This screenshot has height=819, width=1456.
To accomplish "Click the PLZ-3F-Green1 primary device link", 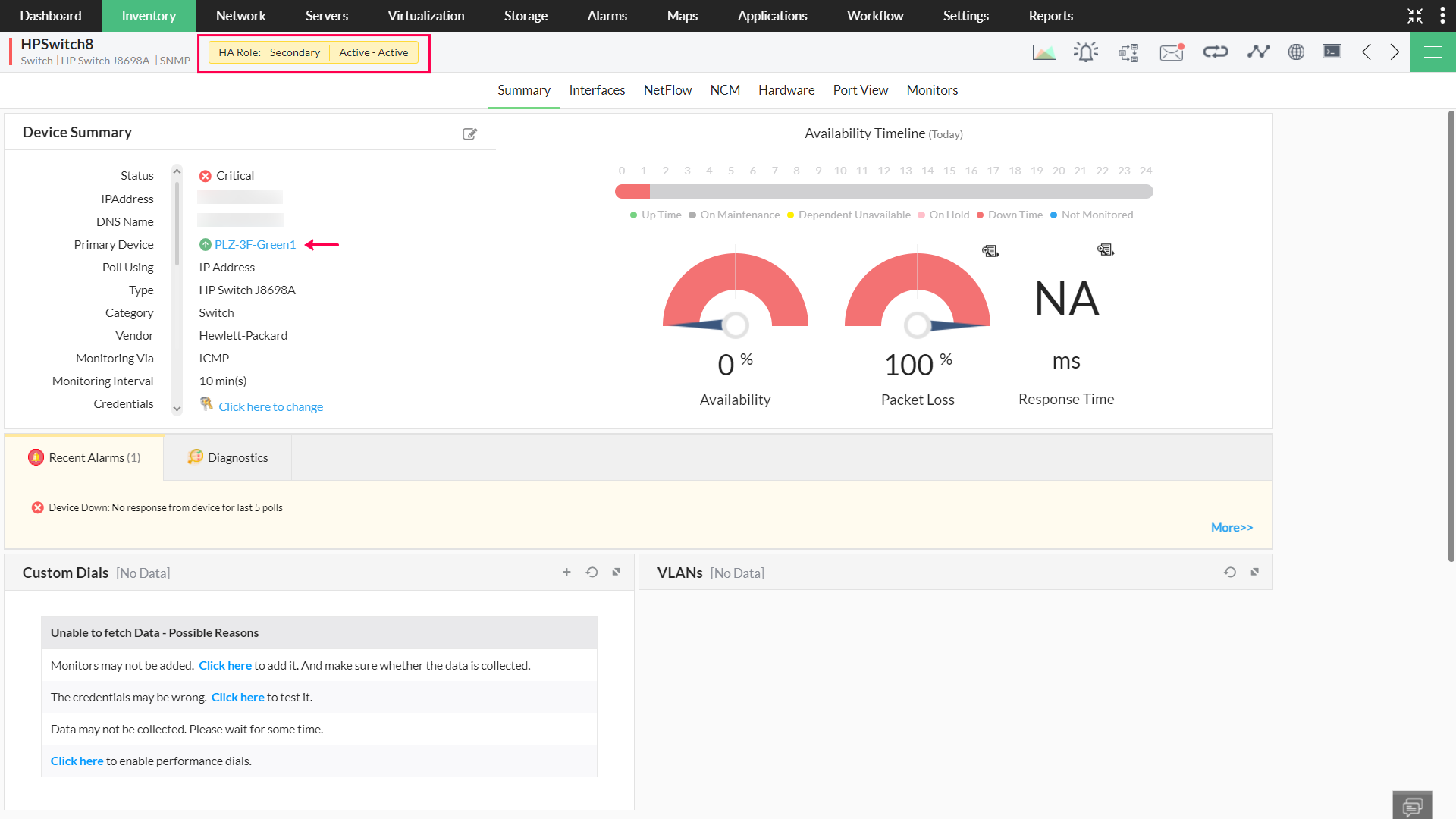I will (x=255, y=244).
